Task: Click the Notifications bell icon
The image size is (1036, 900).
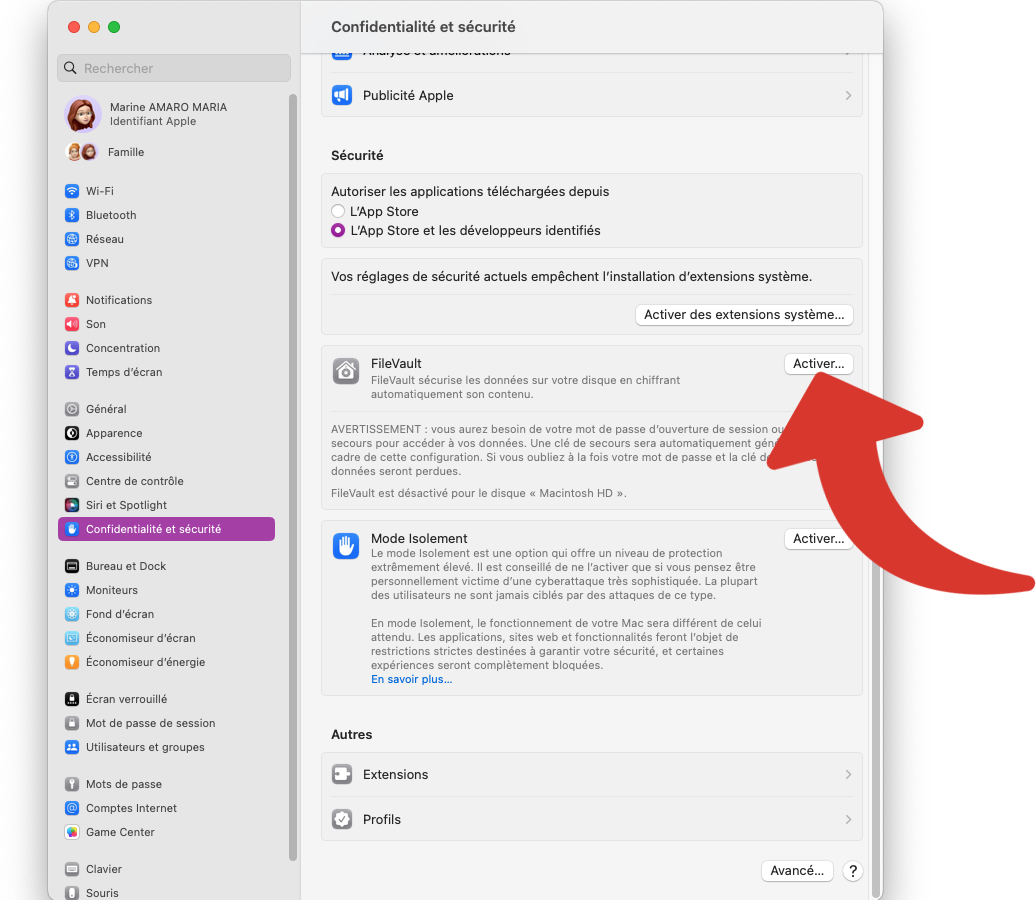Action: (72, 300)
